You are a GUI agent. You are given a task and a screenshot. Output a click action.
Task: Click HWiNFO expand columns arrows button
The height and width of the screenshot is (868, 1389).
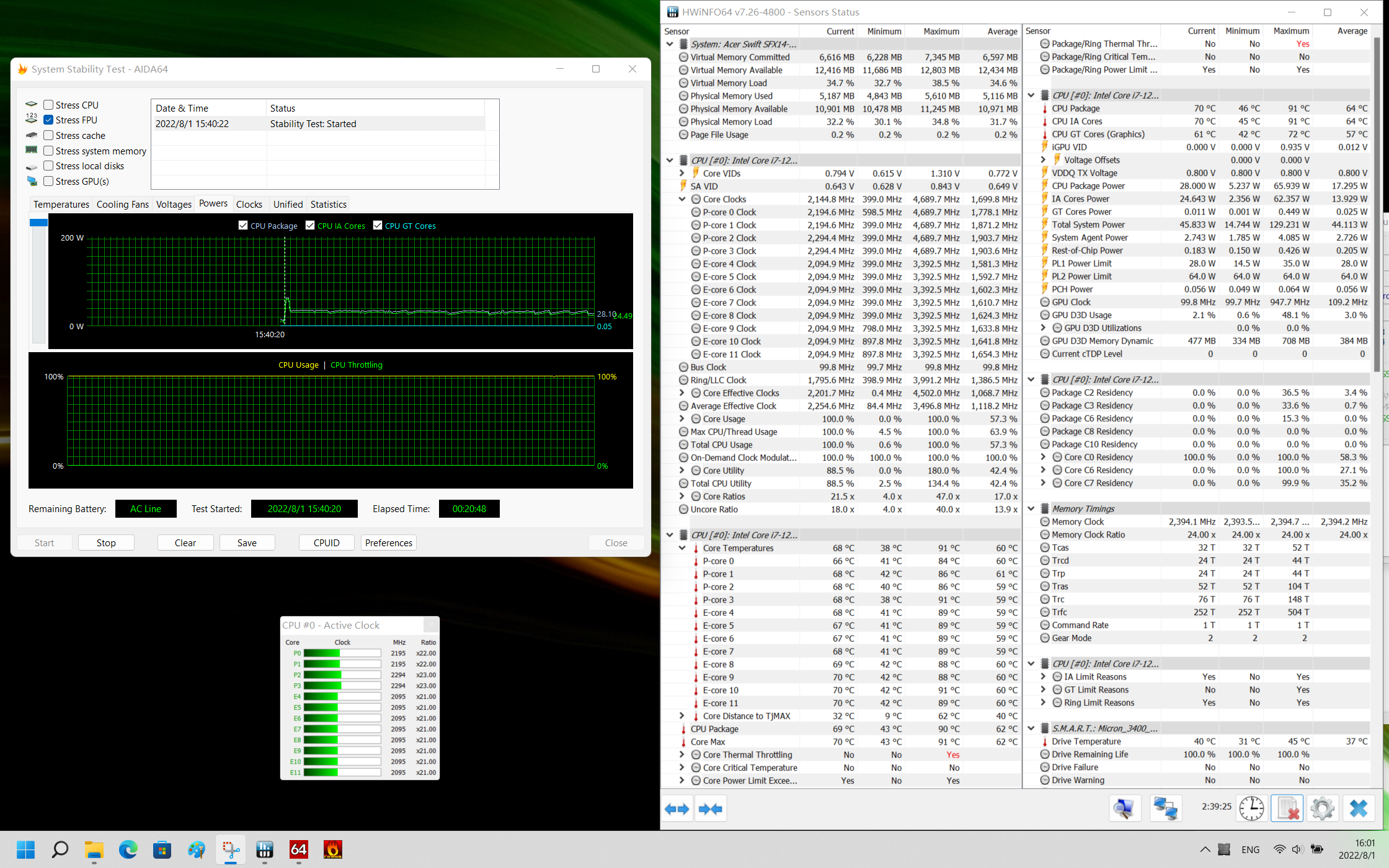677,809
